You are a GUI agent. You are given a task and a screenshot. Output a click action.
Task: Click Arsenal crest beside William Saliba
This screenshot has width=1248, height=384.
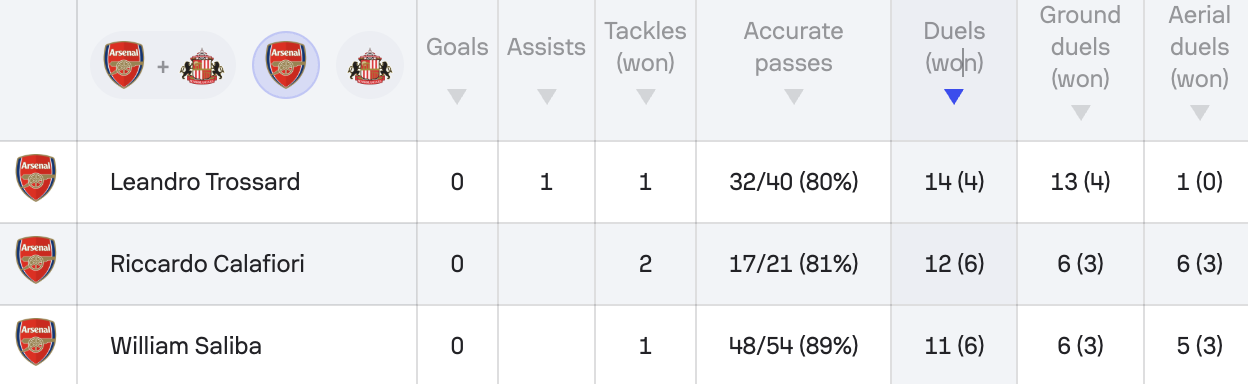36,342
